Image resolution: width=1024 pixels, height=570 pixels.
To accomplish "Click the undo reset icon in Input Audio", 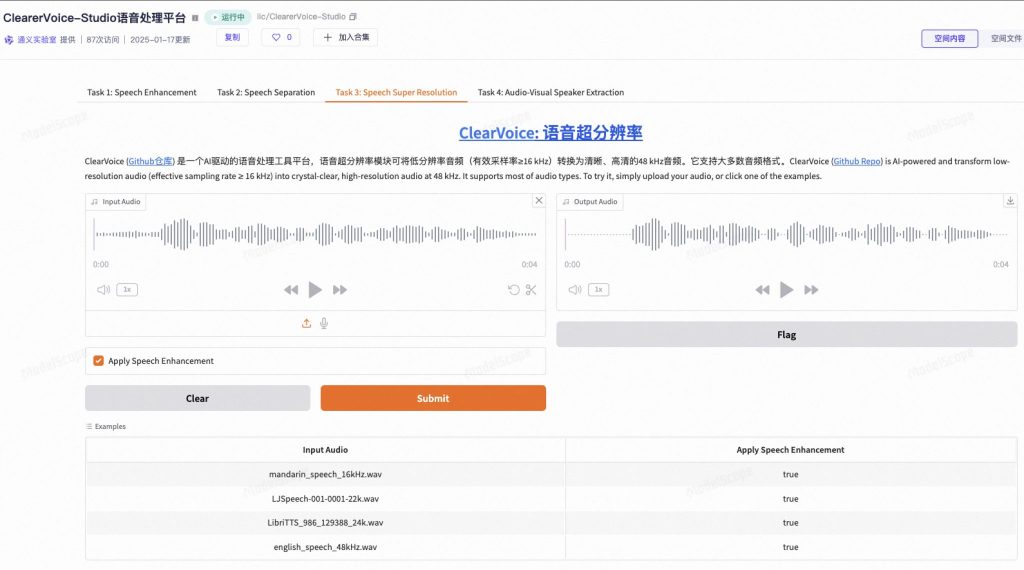I will point(514,290).
